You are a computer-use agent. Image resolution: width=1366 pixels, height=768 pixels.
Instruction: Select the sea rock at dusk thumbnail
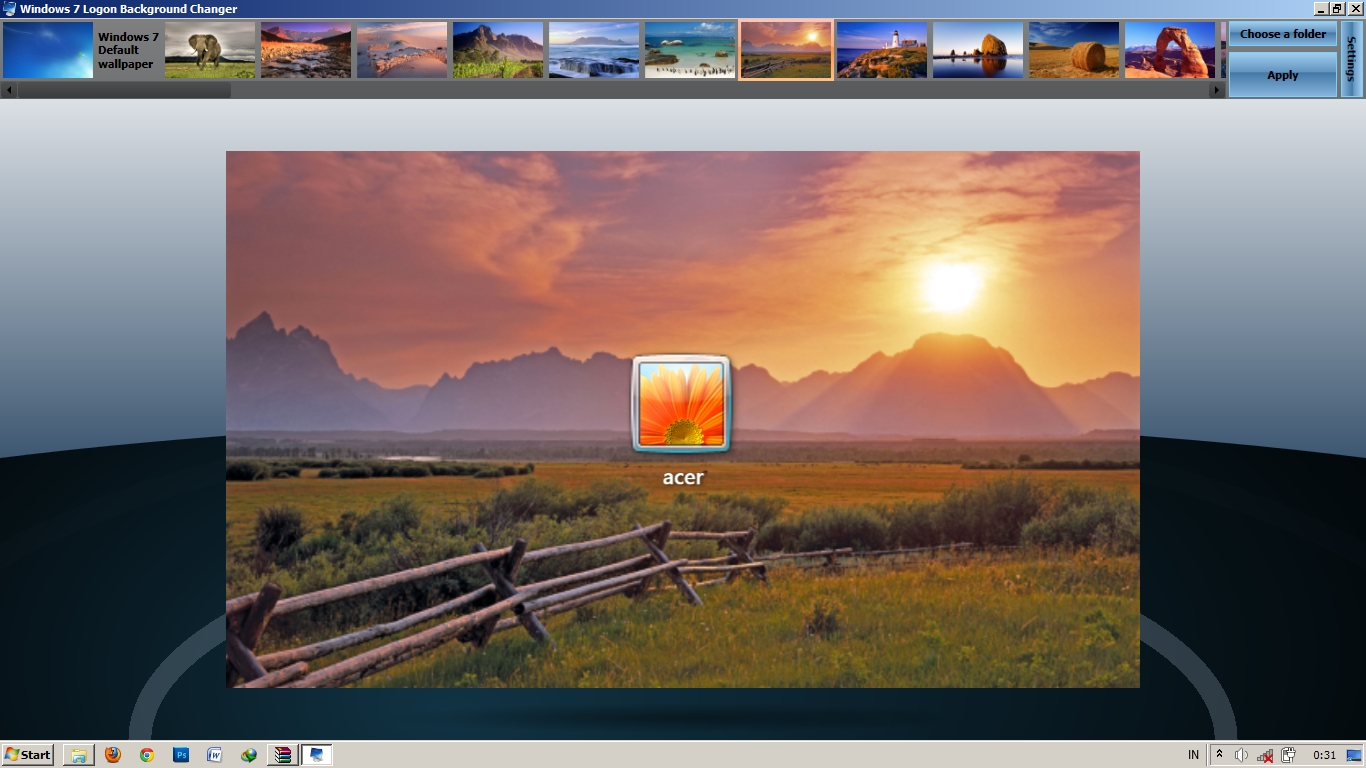(x=978, y=50)
